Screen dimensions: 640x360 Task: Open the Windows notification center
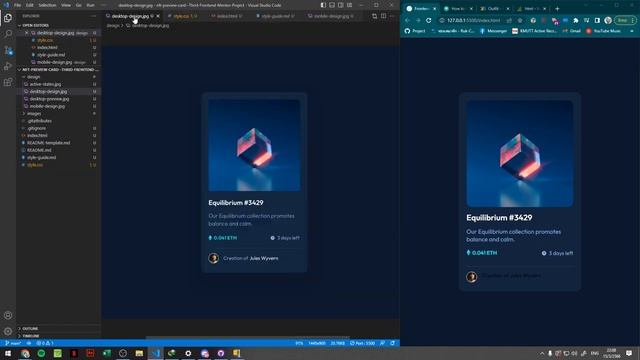tap(629, 353)
